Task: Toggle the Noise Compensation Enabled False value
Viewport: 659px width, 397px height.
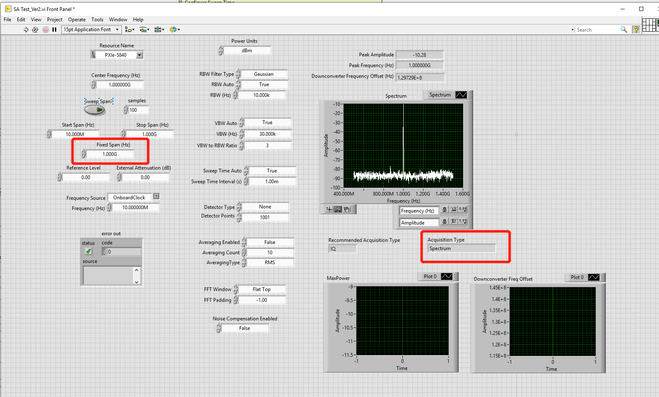Action: (245, 328)
